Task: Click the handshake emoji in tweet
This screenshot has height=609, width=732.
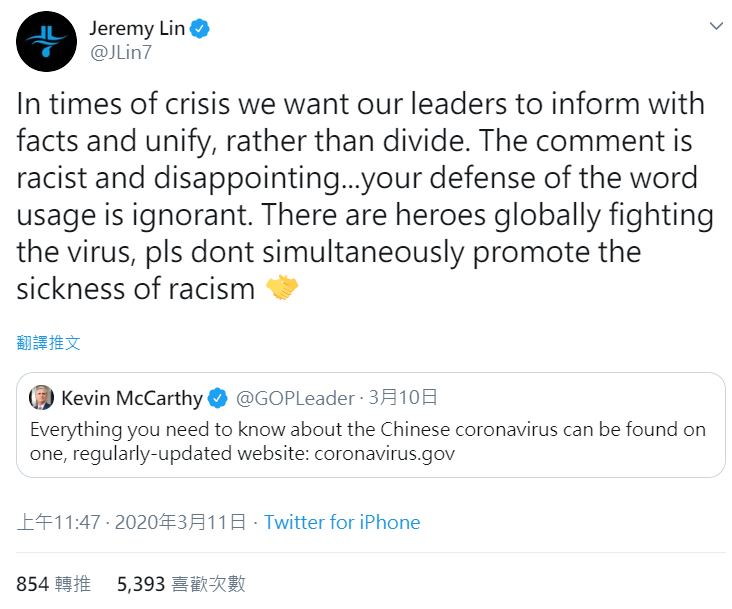Action: tap(282, 287)
